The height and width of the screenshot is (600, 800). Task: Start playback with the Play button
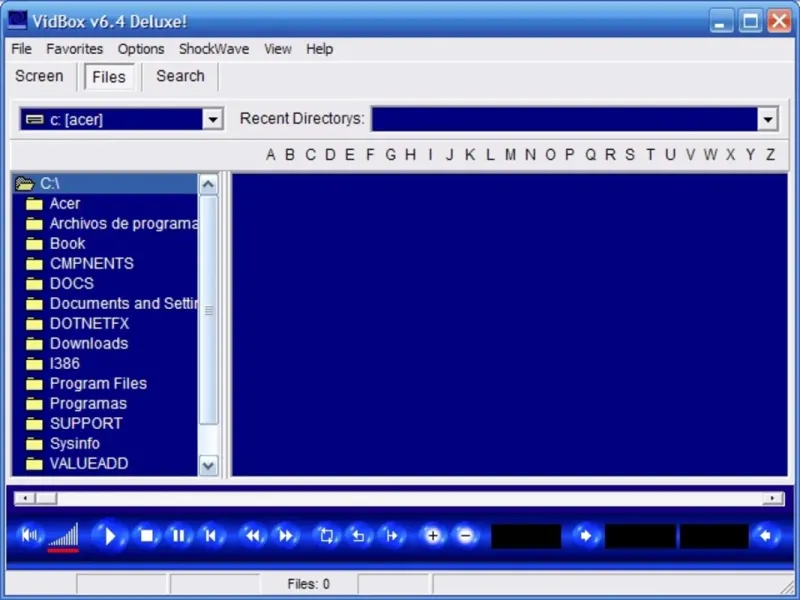point(109,536)
